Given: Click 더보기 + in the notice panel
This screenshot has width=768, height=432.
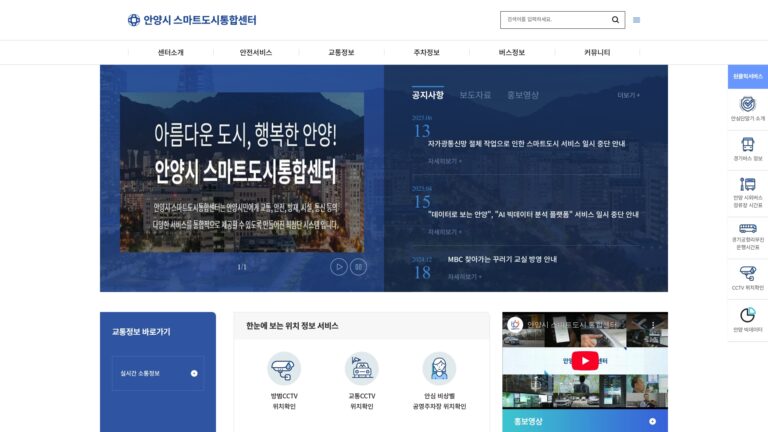Looking at the screenshot, I should [628, 95].
